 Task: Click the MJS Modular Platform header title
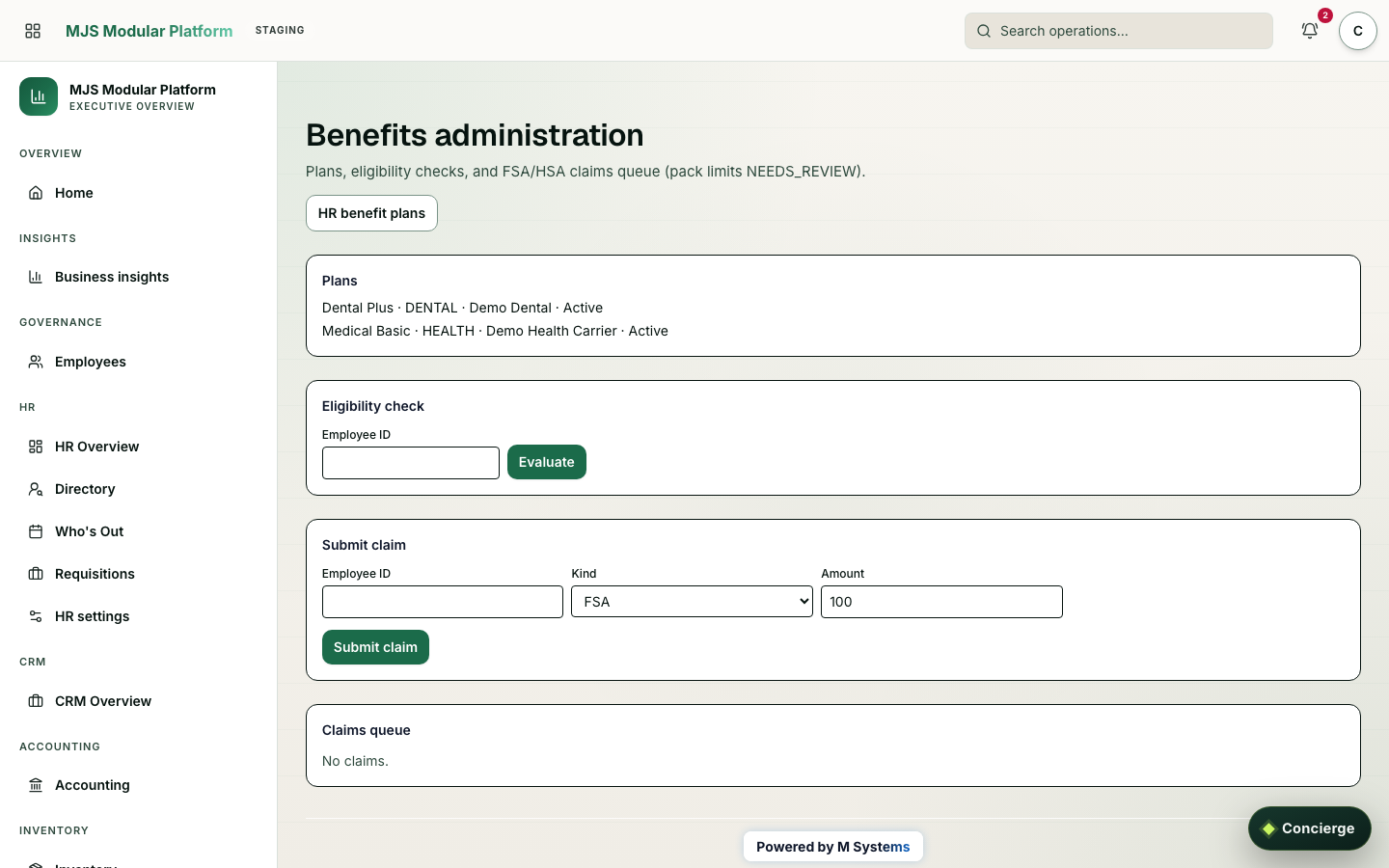[149, 31]
